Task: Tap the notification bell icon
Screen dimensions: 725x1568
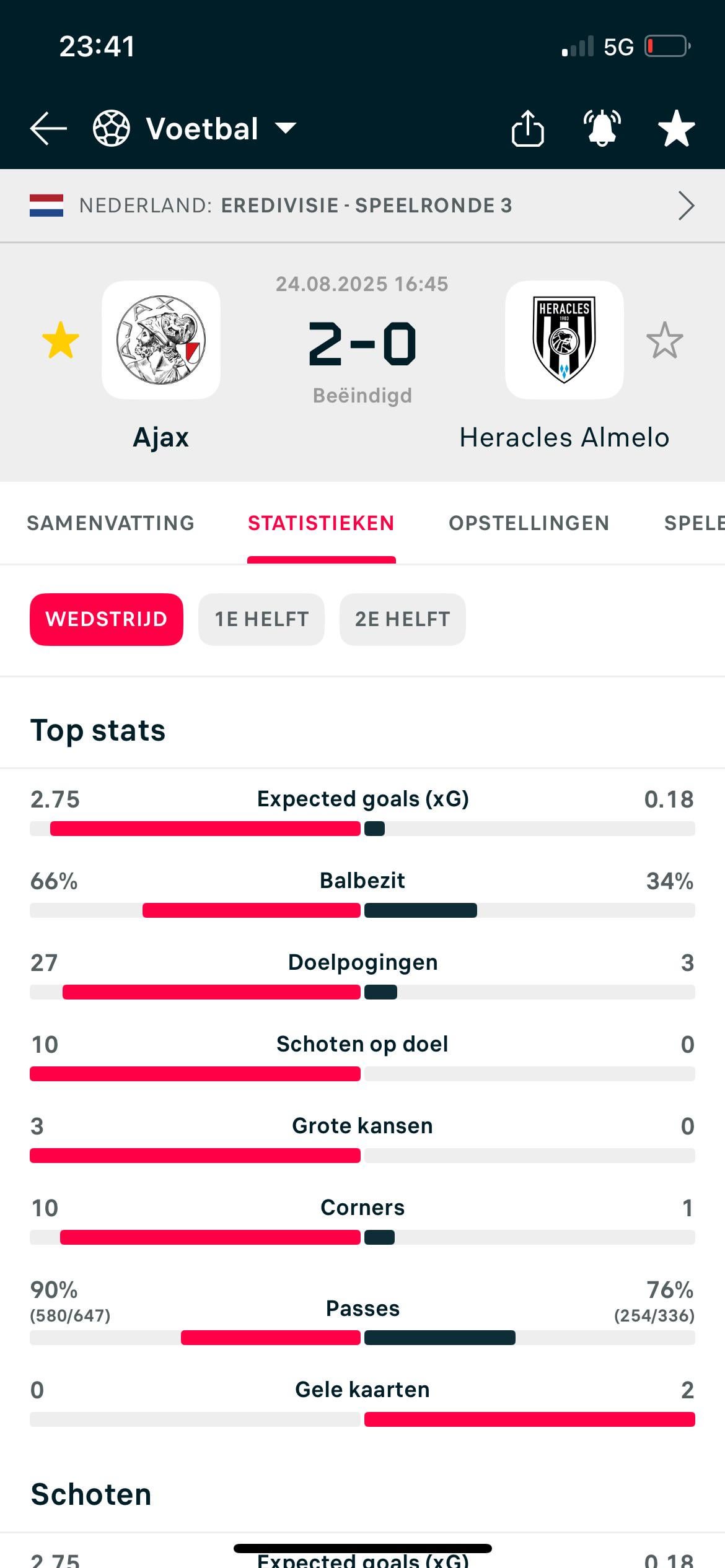Action: [602, 129]
